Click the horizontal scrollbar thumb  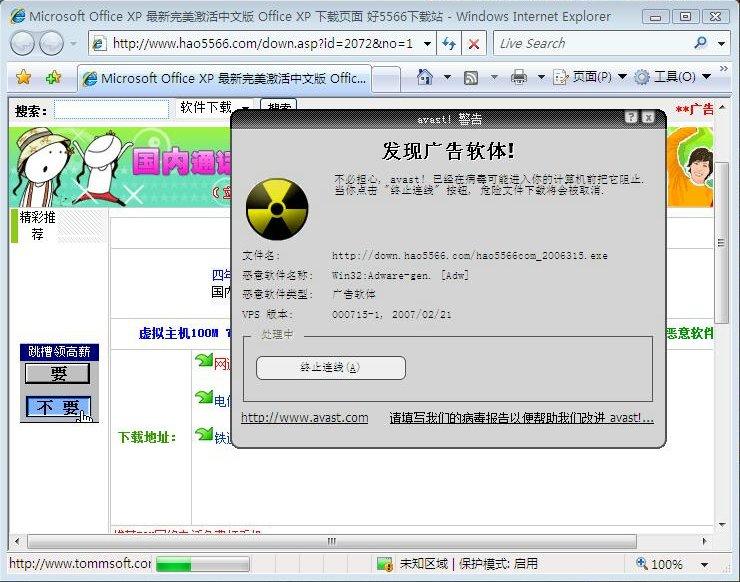(x=332, y=541)
